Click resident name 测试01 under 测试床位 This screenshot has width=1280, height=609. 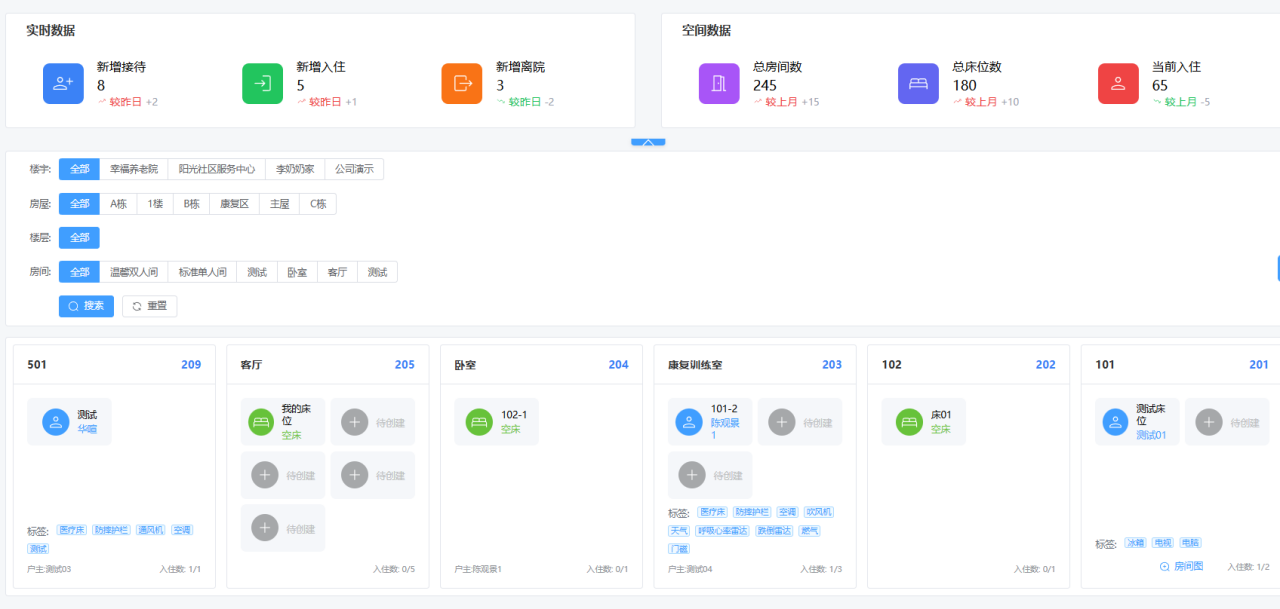click(1151, 435)
